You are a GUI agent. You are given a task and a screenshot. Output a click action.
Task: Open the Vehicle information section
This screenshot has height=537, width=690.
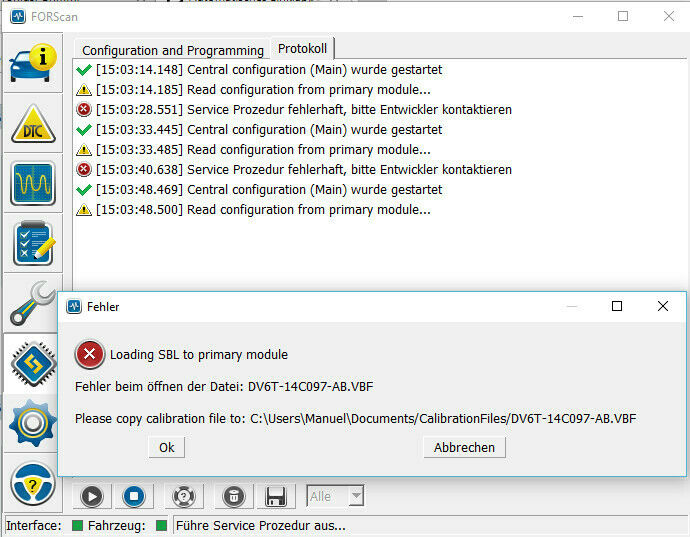tap(33, 63)
